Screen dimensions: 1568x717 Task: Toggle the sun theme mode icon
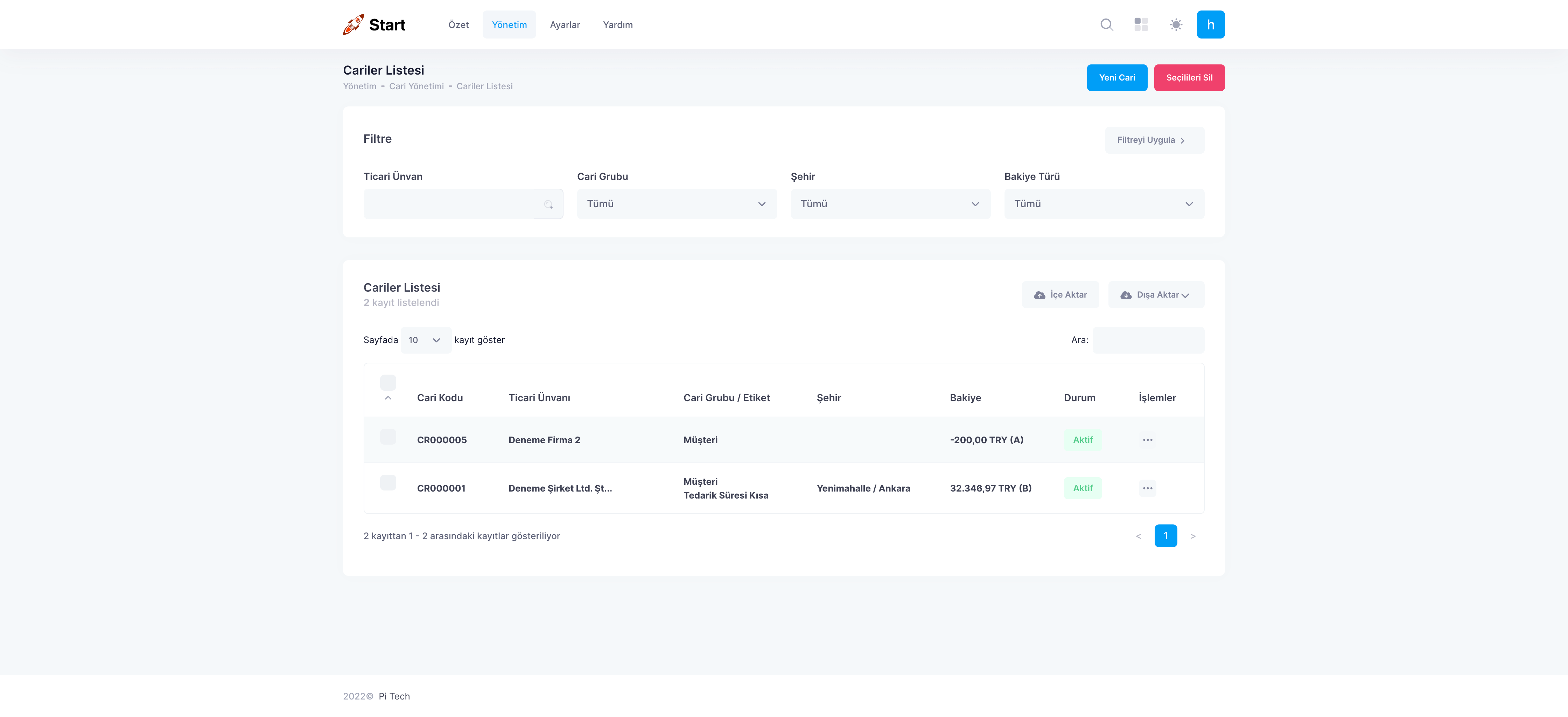click(x=1175, y=25)
